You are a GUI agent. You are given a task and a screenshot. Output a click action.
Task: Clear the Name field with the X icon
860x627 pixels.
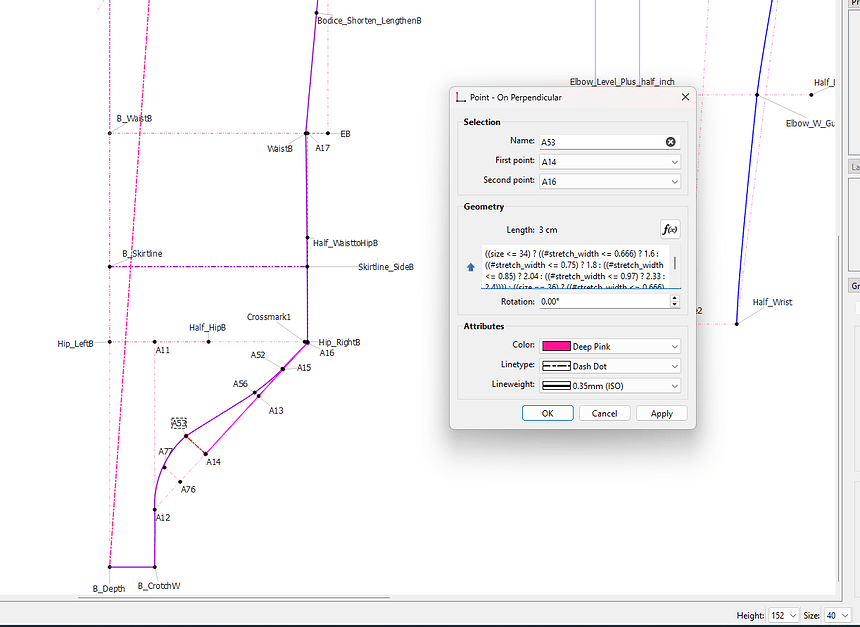tap(671, 142)
